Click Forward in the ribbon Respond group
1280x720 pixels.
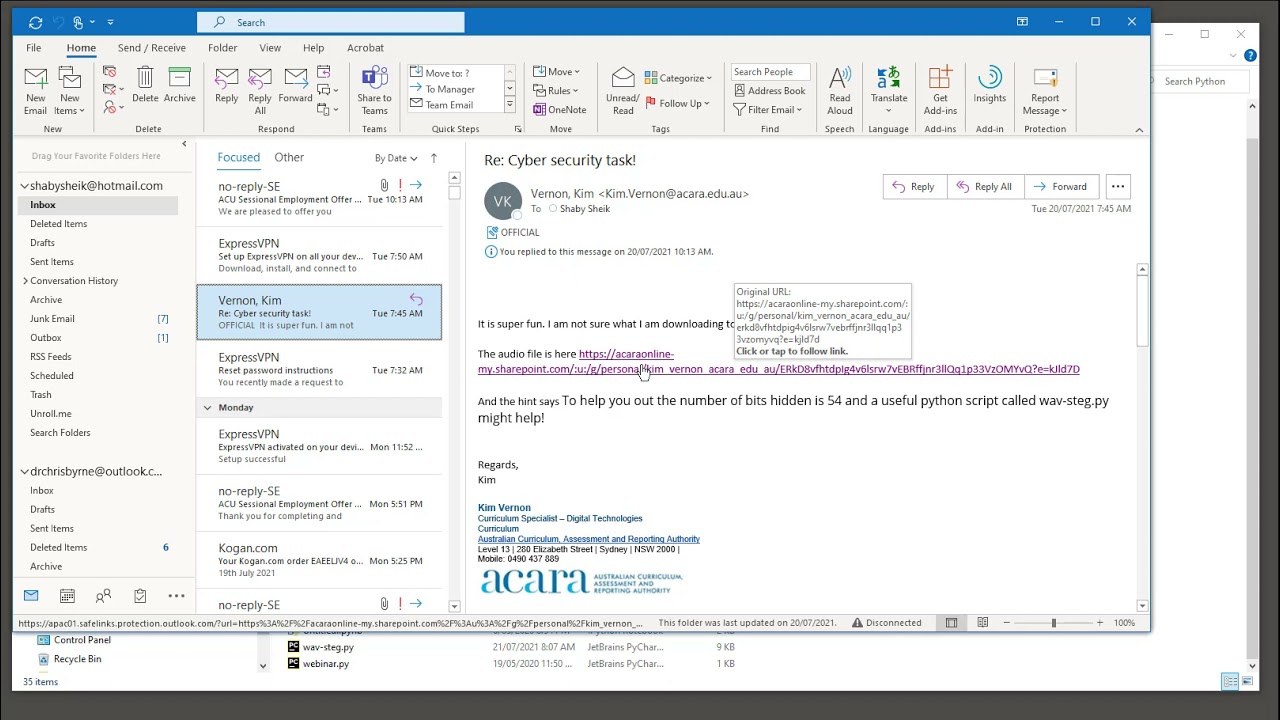[x=295, y=85]
